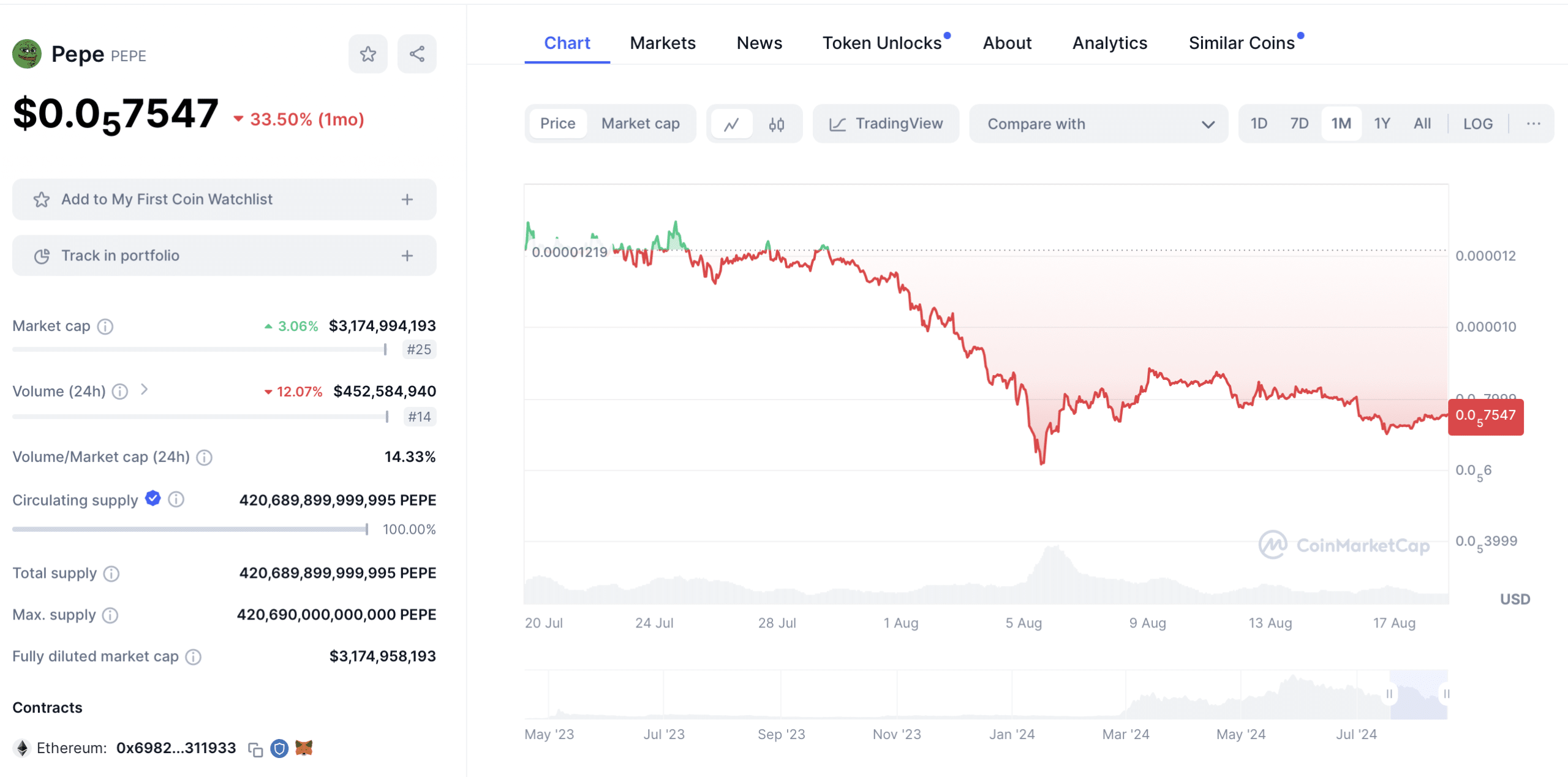Click the Max. supply info icon
This screenshot has height=777, width=1568.
(110, 615)
